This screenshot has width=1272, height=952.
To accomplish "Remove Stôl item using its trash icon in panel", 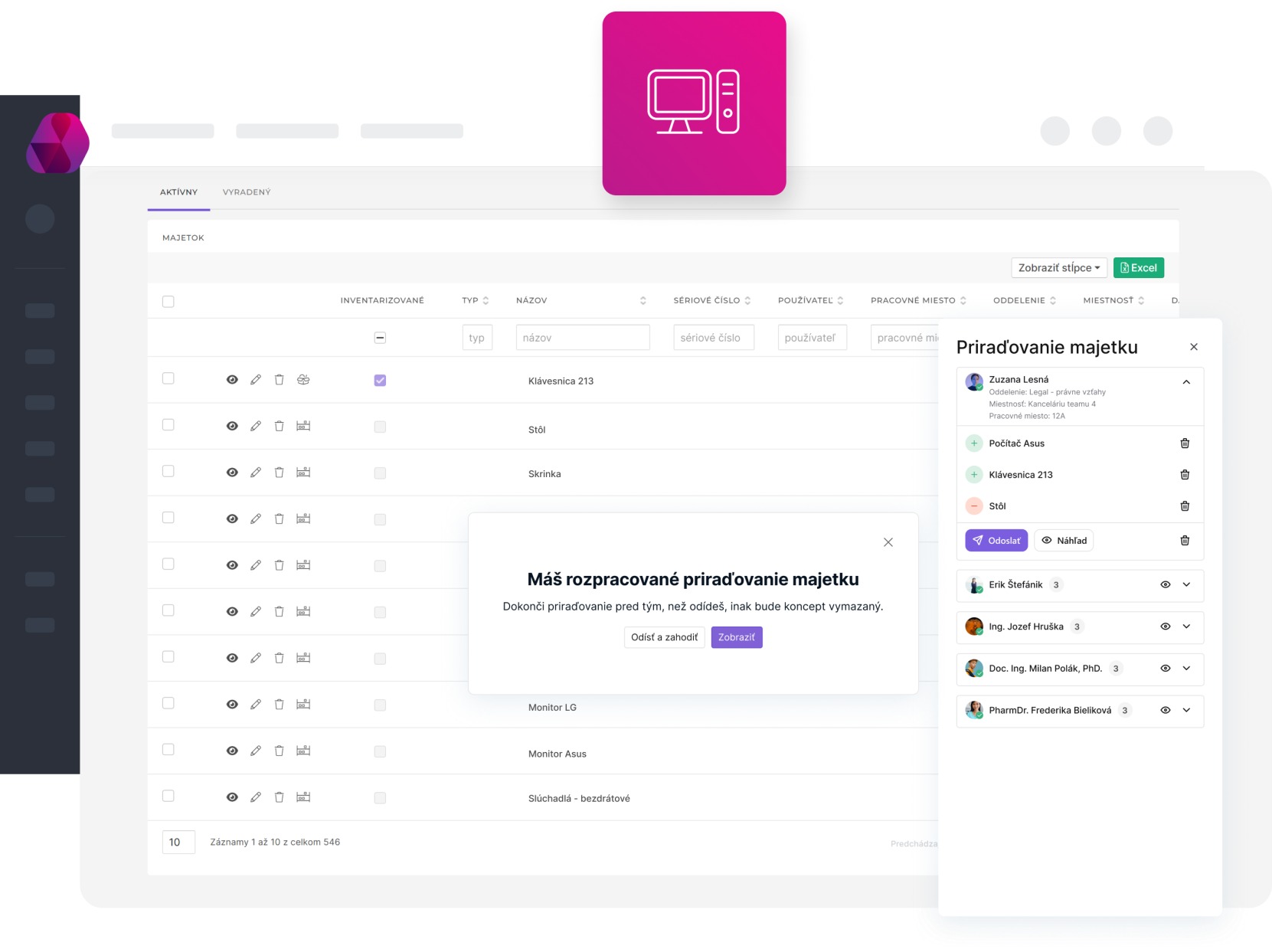I will coord(1185,506).
